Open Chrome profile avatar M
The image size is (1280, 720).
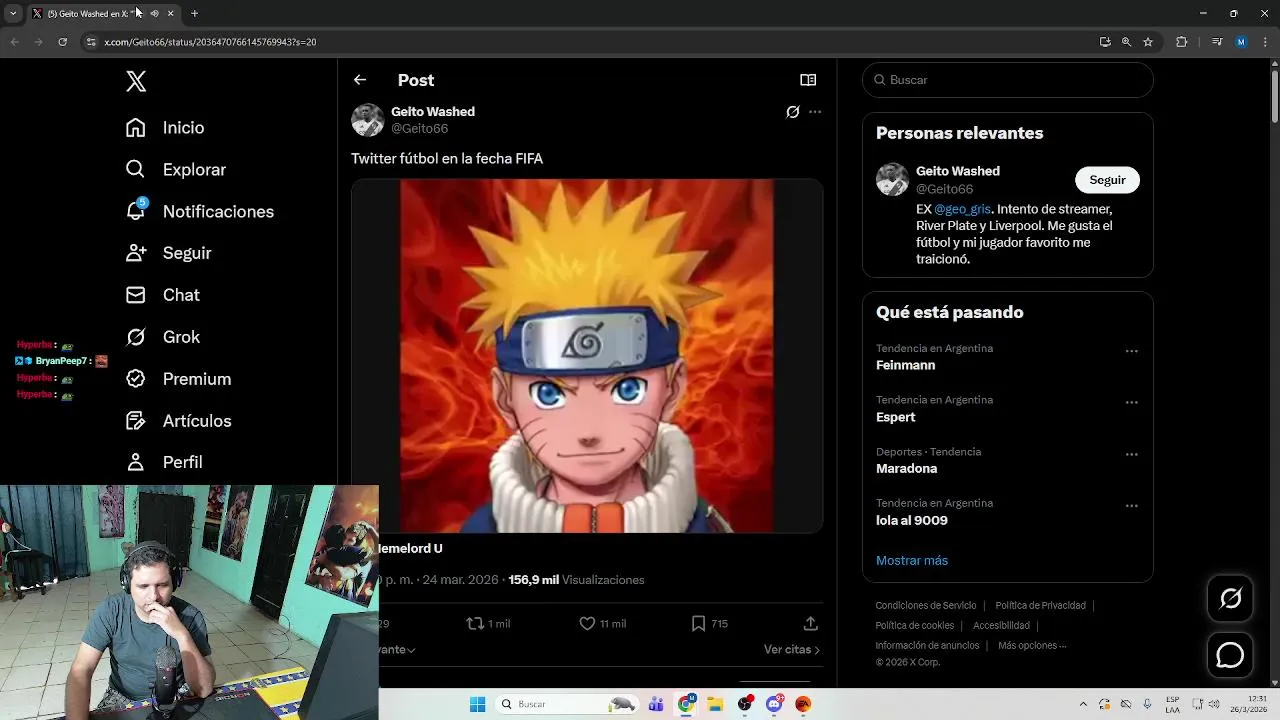tap(1241, 42)
